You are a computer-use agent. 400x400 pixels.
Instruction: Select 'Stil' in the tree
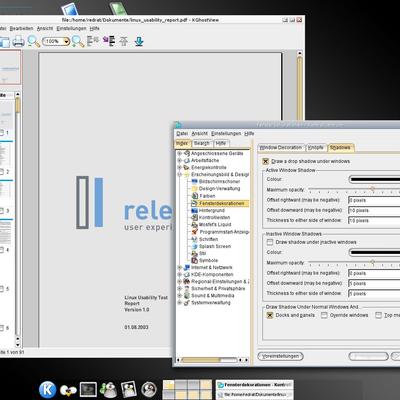point(203,253)
